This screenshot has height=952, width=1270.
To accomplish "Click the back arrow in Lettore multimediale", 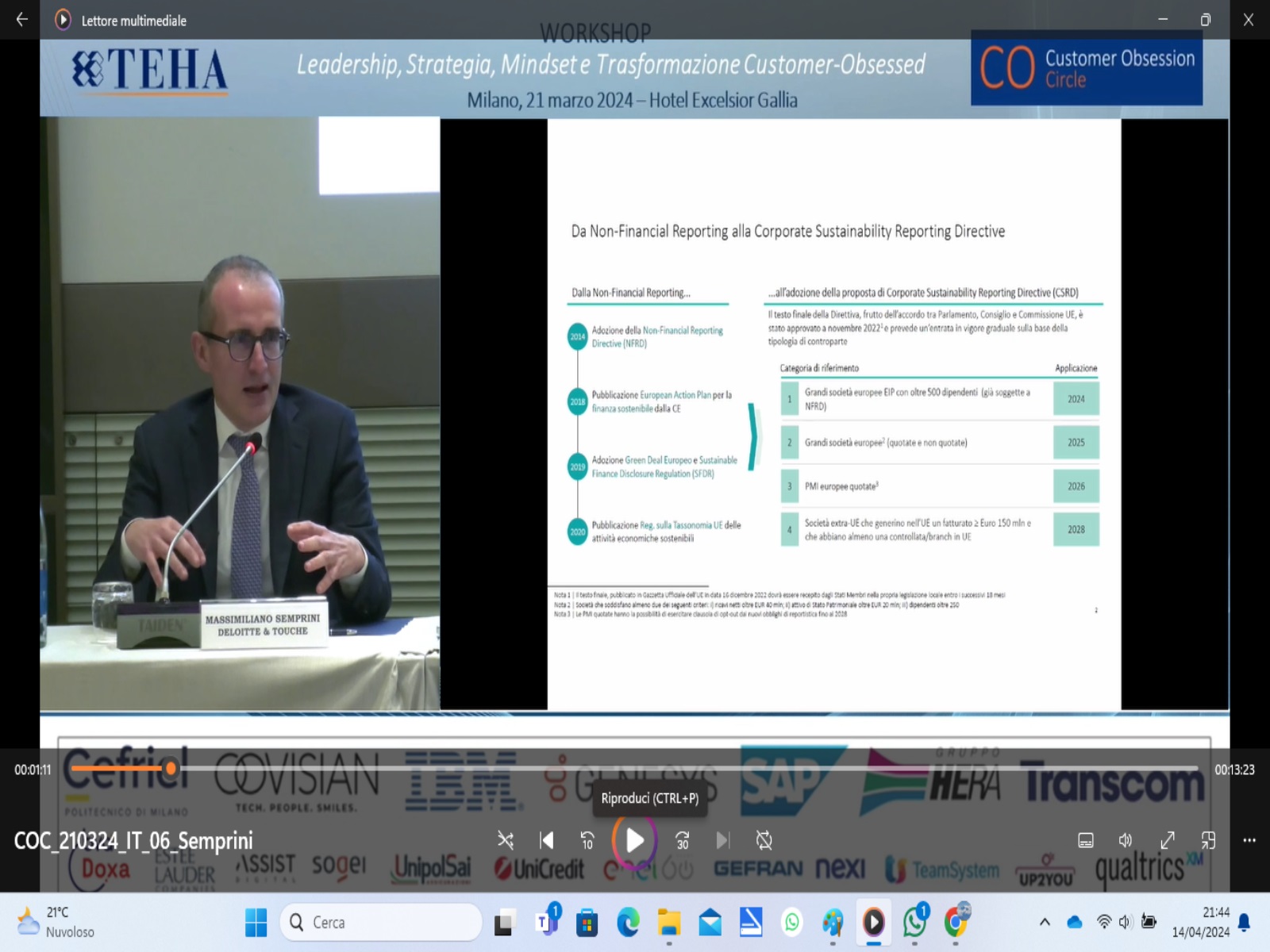I will [x=22, y=20].
